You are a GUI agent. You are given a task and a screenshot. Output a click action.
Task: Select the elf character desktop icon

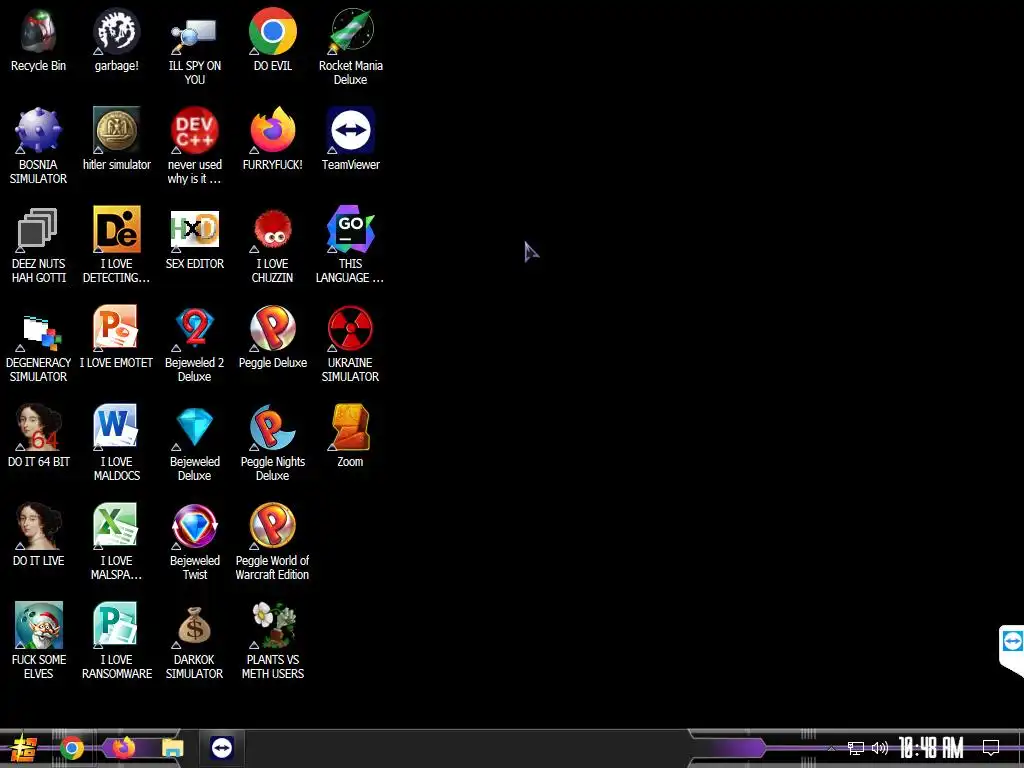click(38, 626)
